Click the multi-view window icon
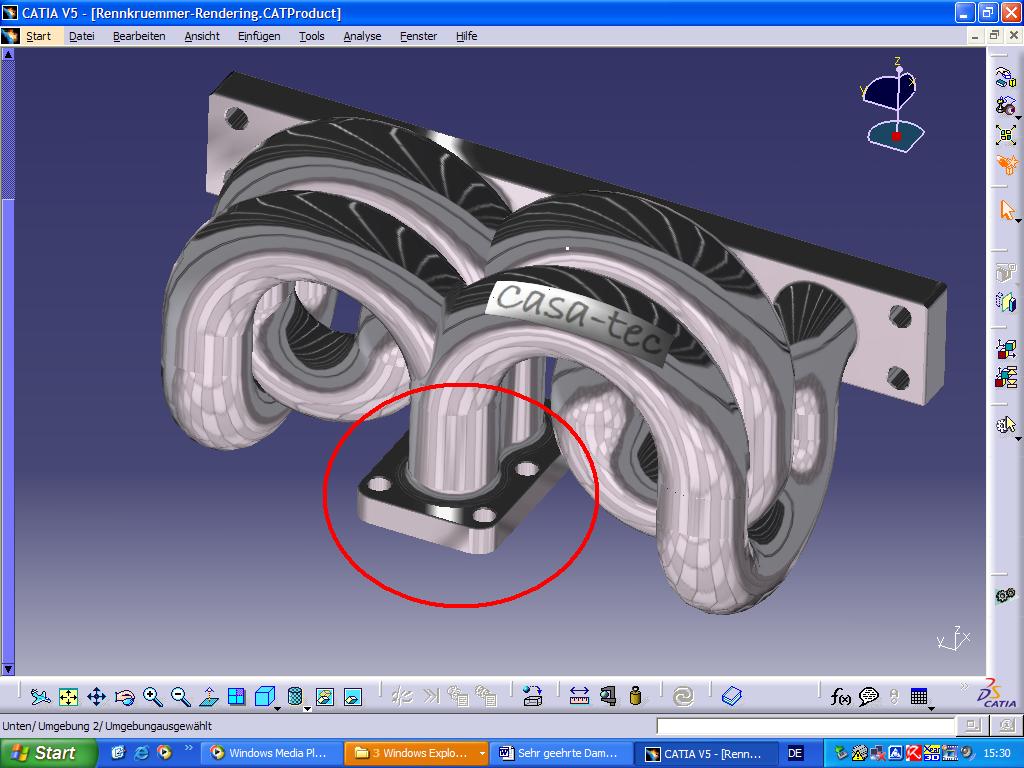Image resolution: width=1024 pixels, height=768 pixels. tap(236, 697)
